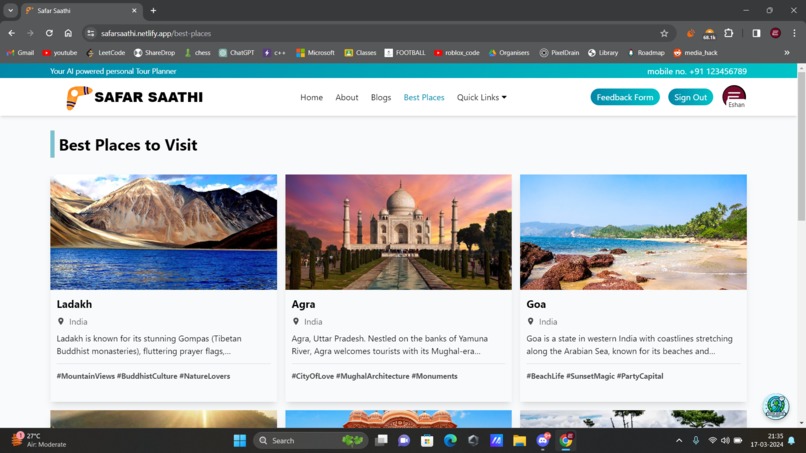Viewport: 806px width, 453px height.
Task: Expand Quick Links dropdown
Action: pyautogui.click(x=482, y=97)
